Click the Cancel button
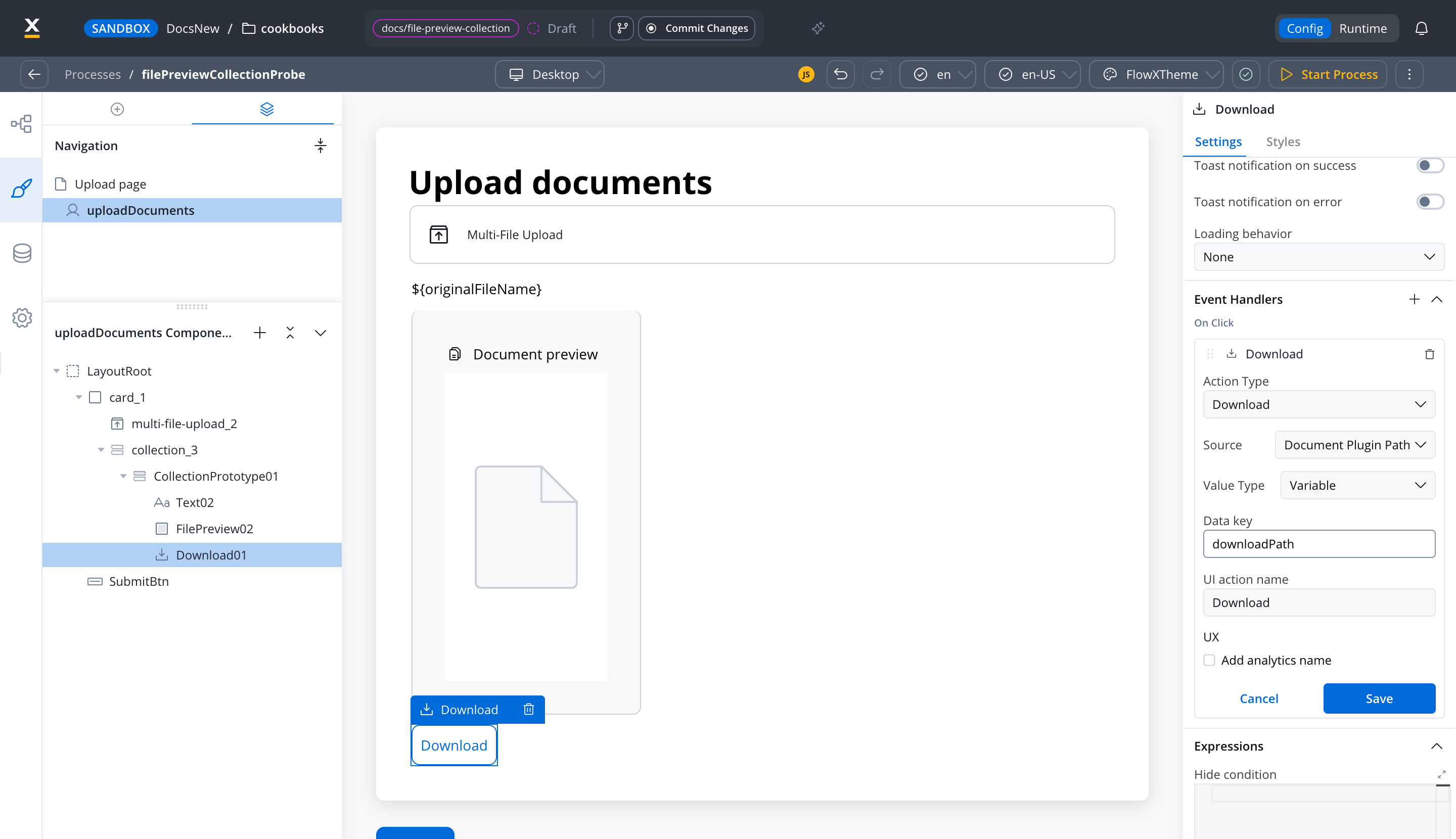 [1259, 698]
